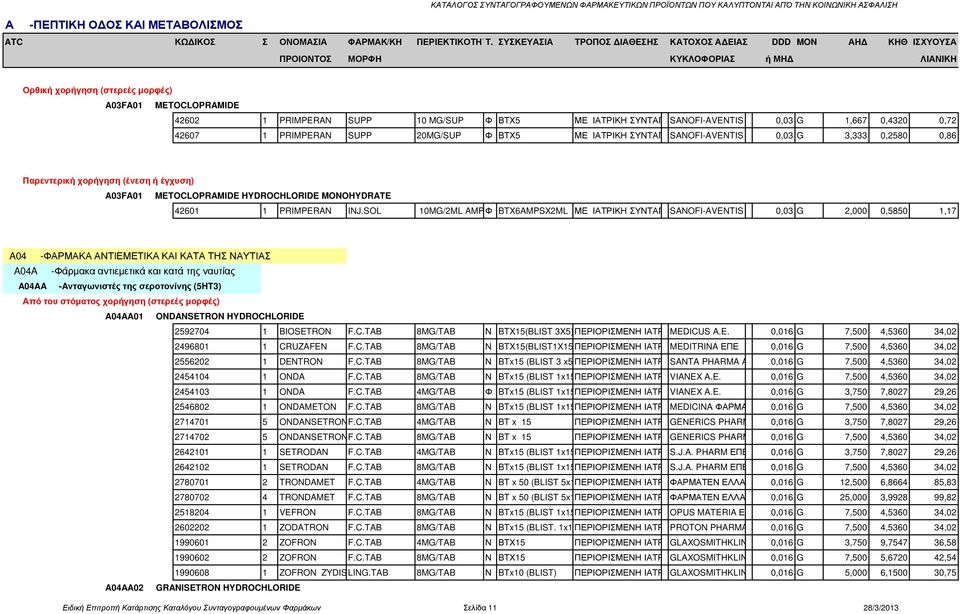Click the retail price 30,75
Image resolution: width=960 pixels, height=614 pixels.
click(945, 572)
